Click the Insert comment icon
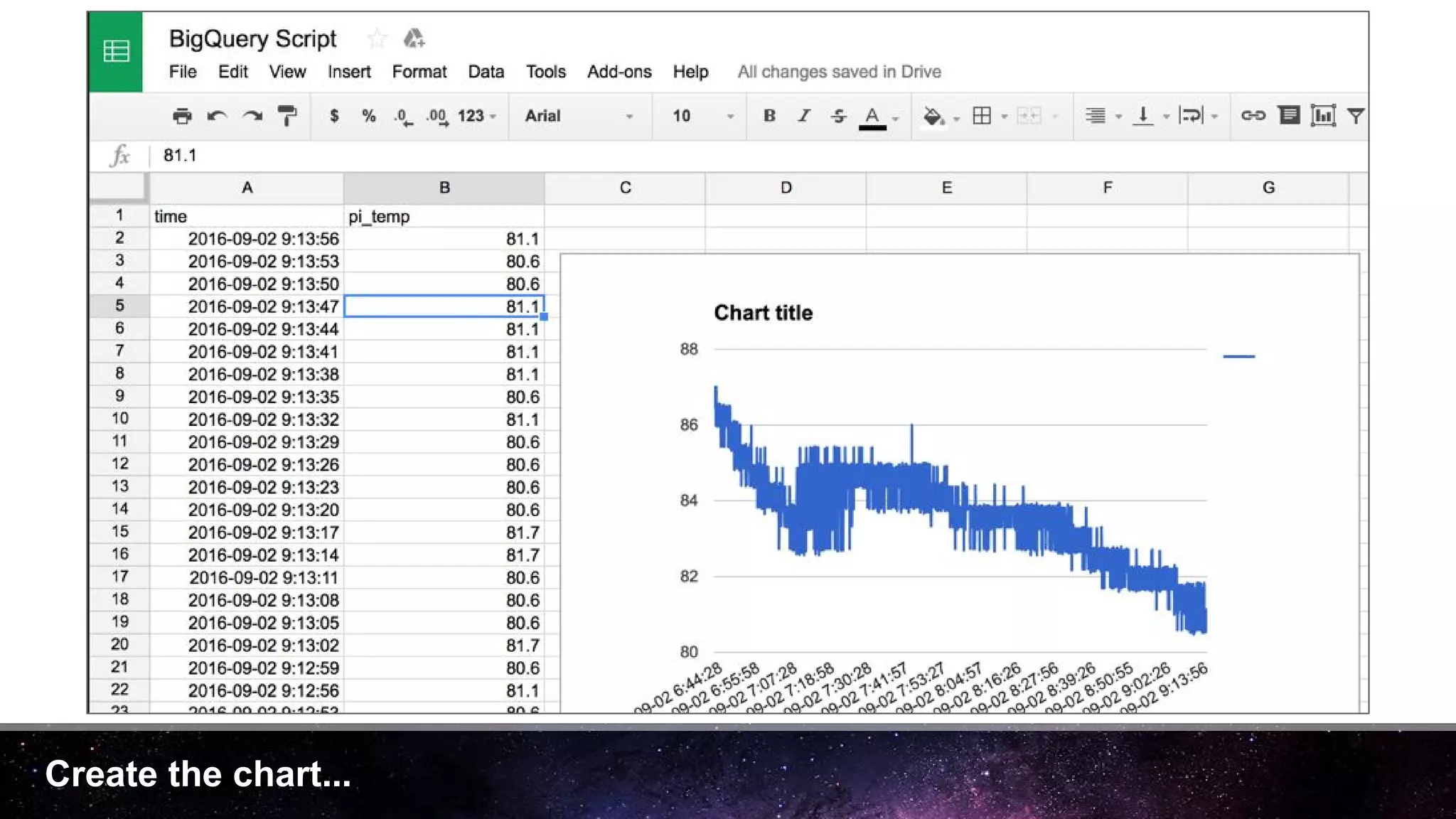Viewport: 1456px width, 819px height. point(1288,115)
